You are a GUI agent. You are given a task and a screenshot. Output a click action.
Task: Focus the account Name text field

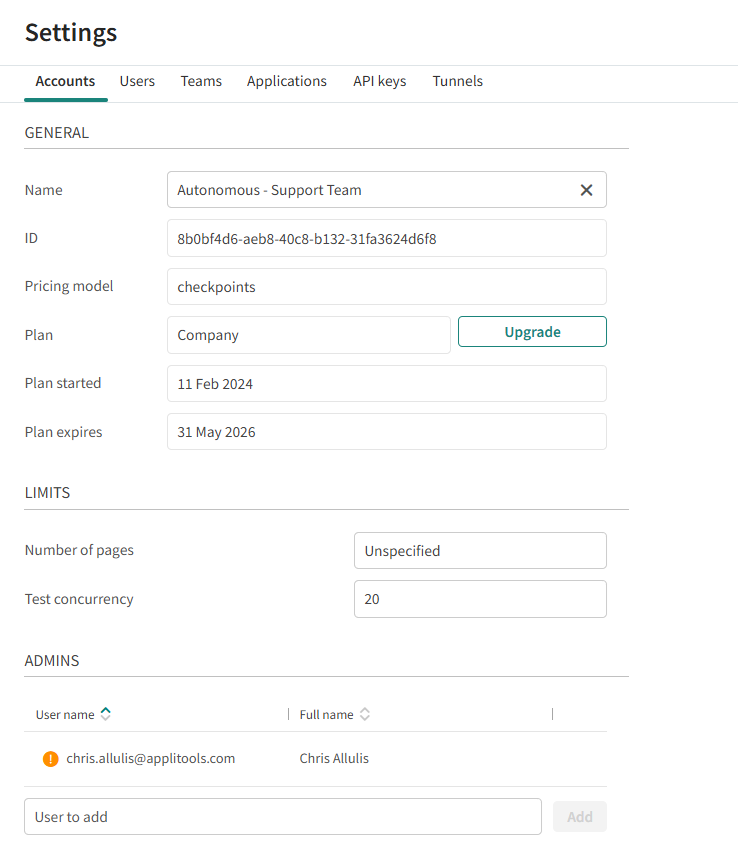point(370,190)
